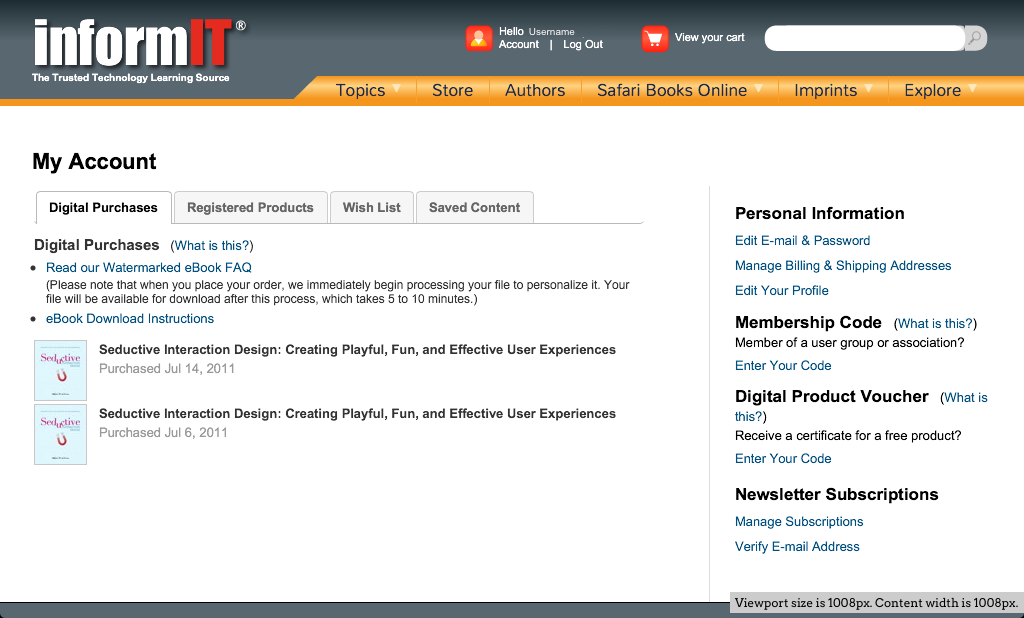Click the 'My Account' page heading
This screenshot has width=1024, height=618.
pos(95,161)
